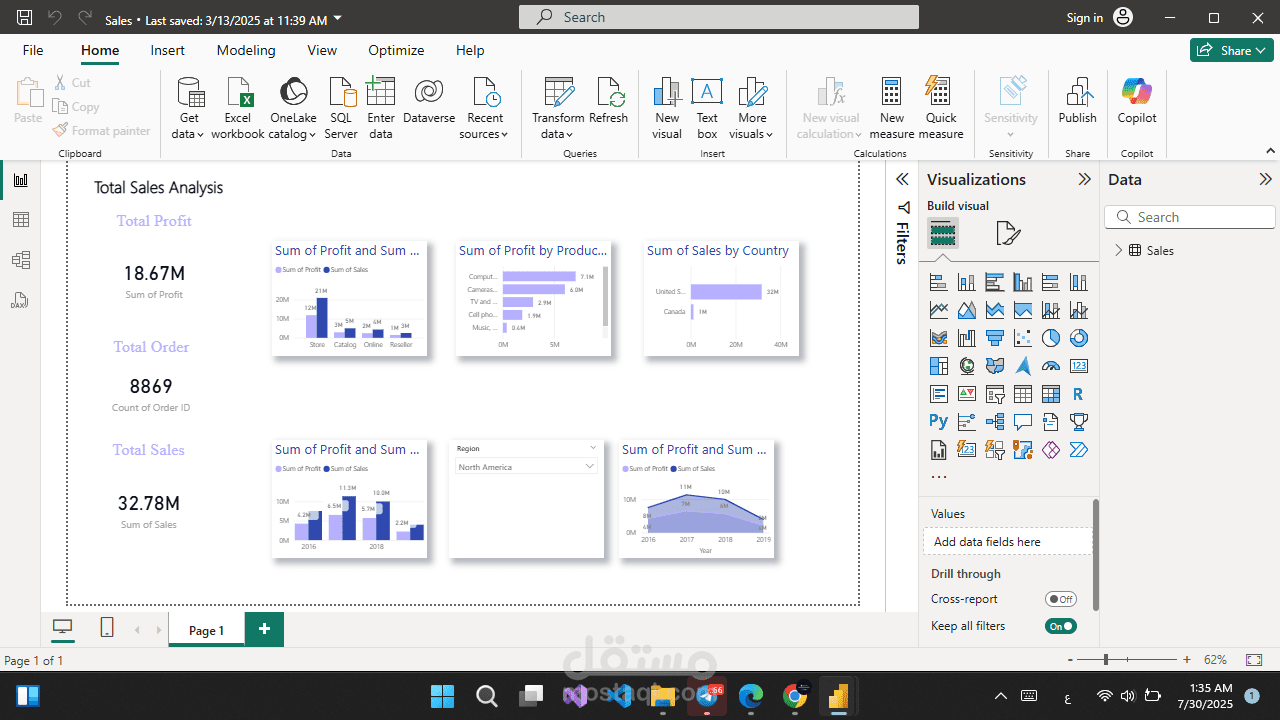Turn off Keep all filters toggle
1280x720 pixels.
(x=1060, y=626)
